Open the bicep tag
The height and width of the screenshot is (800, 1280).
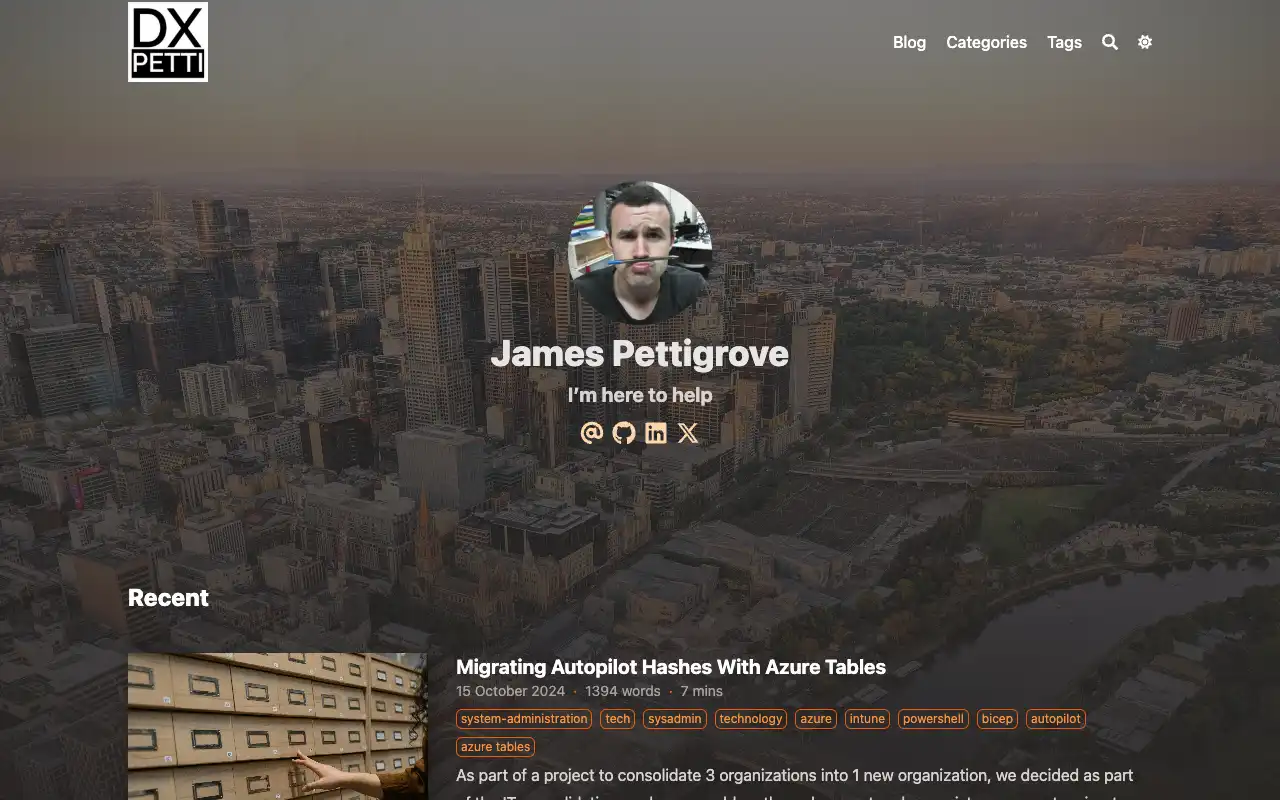point(997,719)
